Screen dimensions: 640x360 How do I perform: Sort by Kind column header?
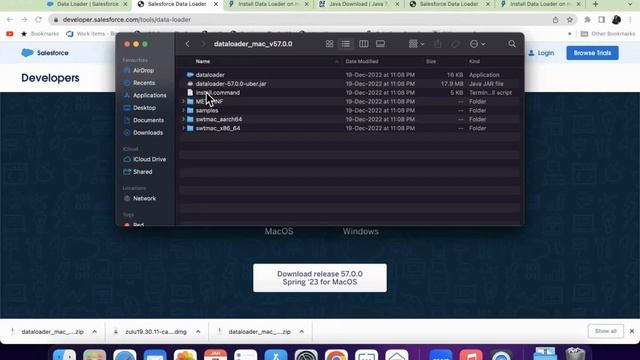474,61
